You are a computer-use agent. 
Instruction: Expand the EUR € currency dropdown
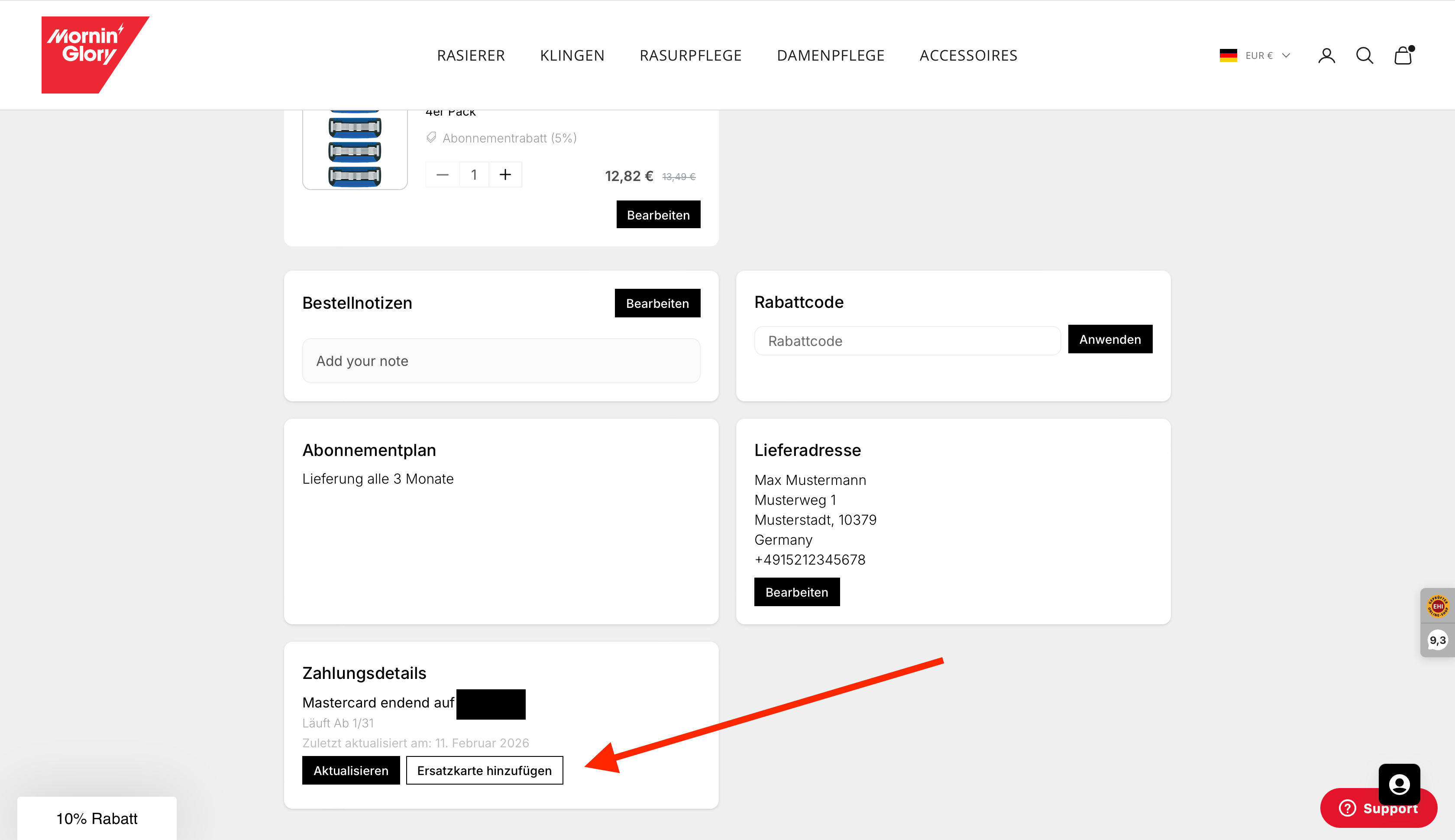1267,55
